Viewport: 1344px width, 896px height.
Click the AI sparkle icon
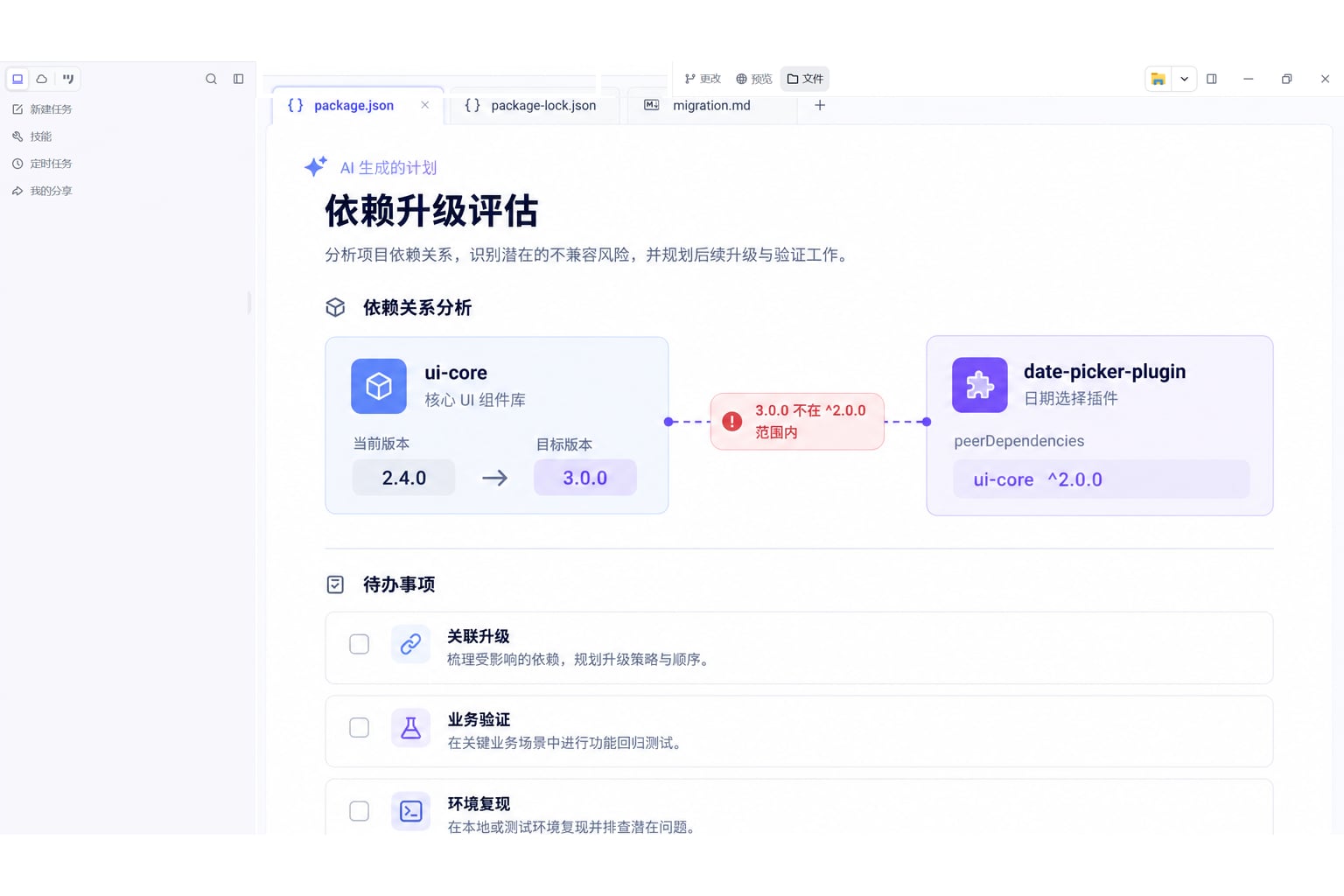pyautogui.click(x=316, y=166)
